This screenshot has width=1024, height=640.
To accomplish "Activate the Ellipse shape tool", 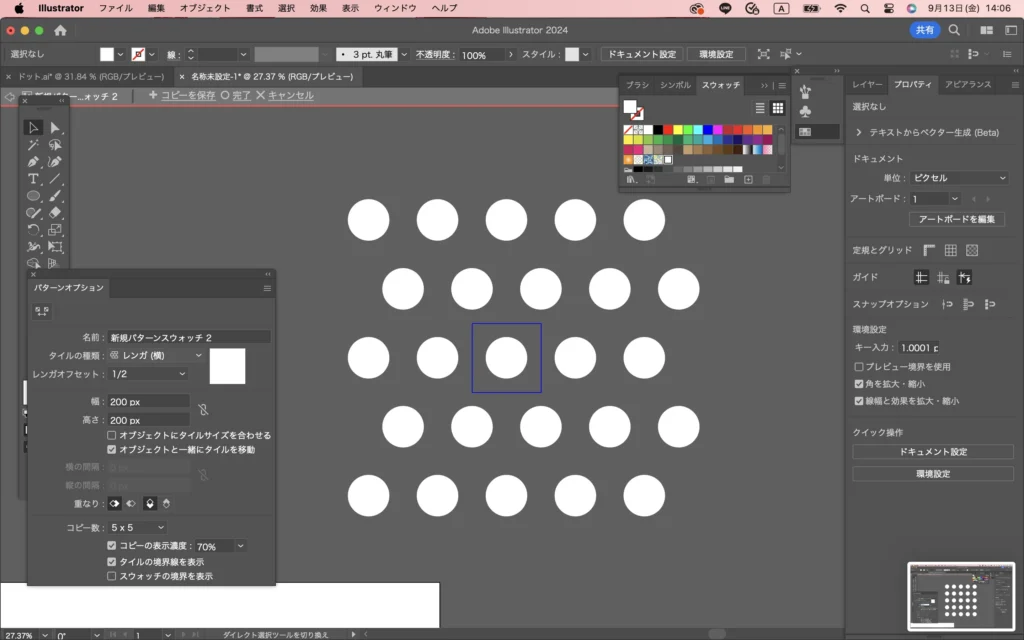I will [33, 195].
